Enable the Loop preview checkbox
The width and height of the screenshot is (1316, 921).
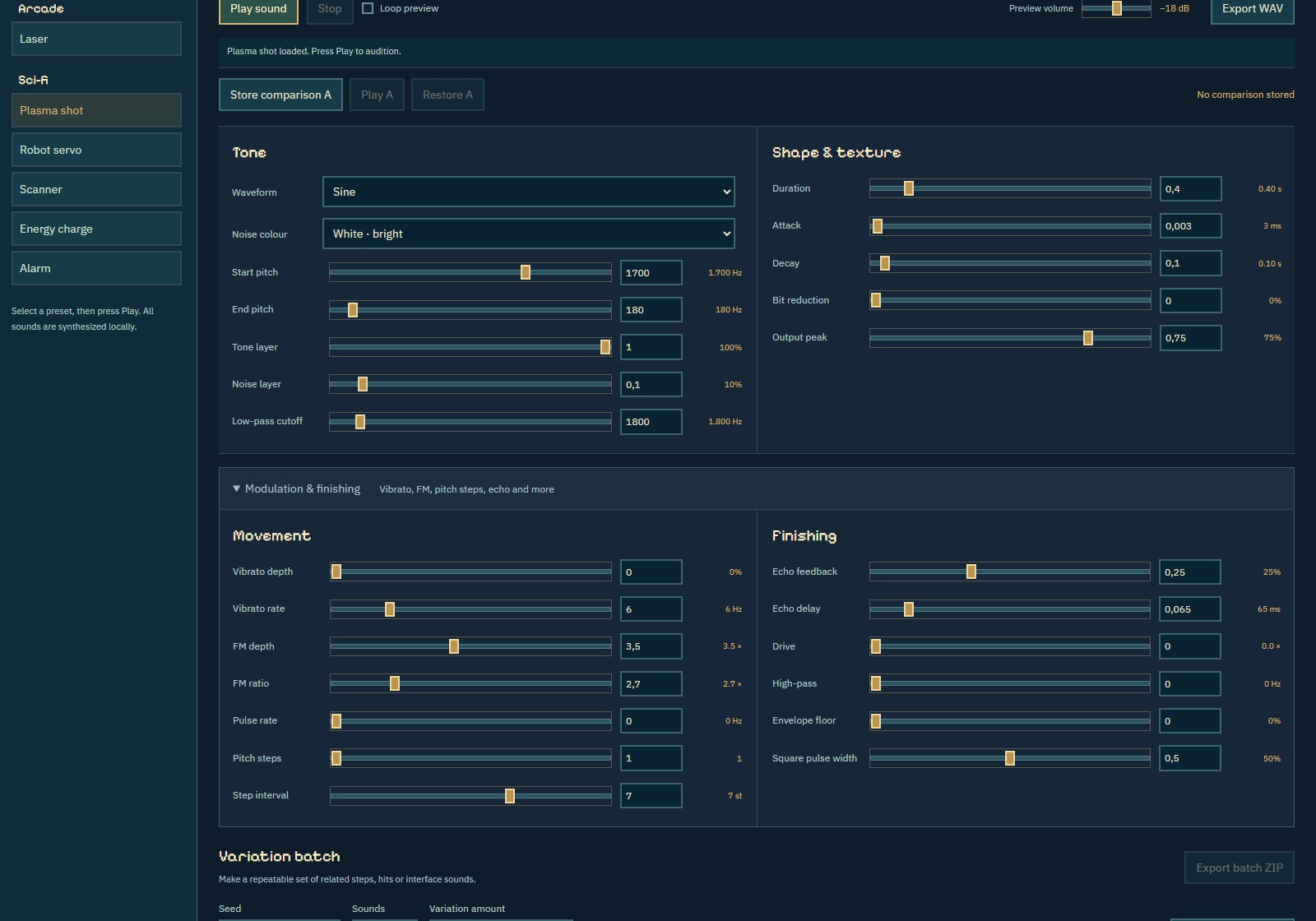coord(368,8)
